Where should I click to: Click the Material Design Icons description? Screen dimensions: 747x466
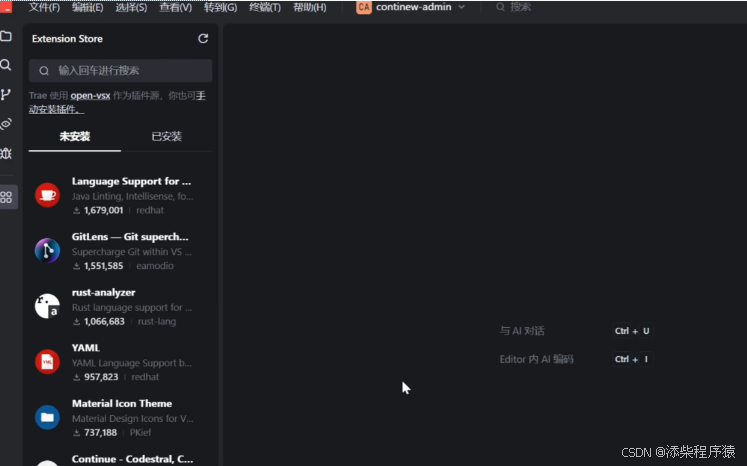(x=132, y=418)
